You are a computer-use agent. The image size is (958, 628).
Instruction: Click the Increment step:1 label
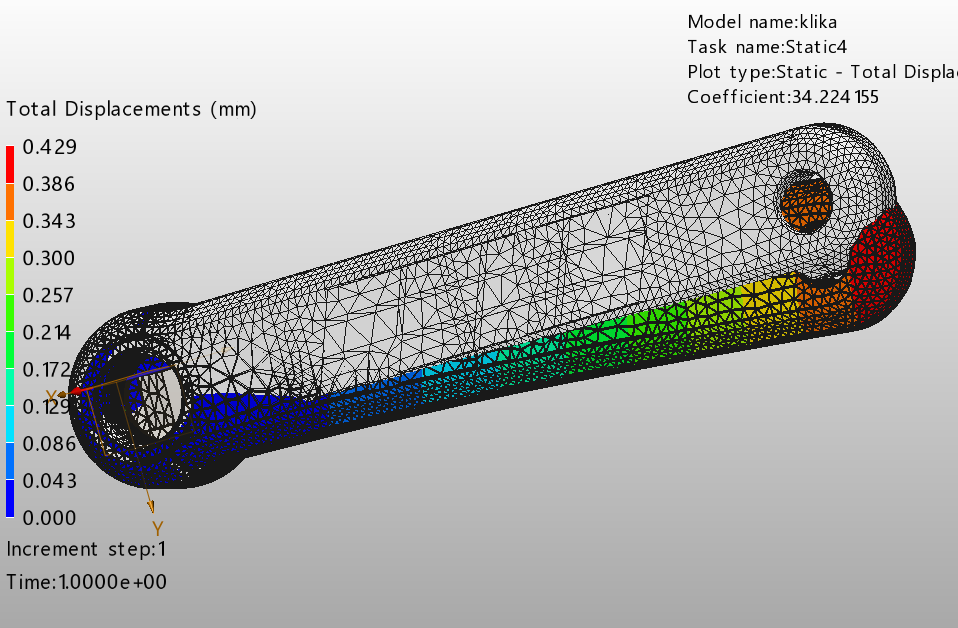[86, 549]
